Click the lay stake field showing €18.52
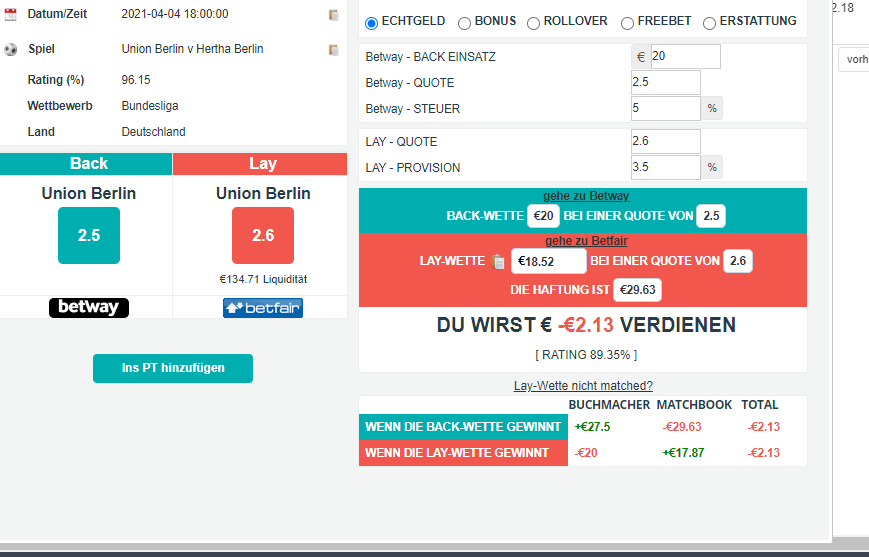Image resolution: width=869 pixels, height=557 pixels. point(548,261)
